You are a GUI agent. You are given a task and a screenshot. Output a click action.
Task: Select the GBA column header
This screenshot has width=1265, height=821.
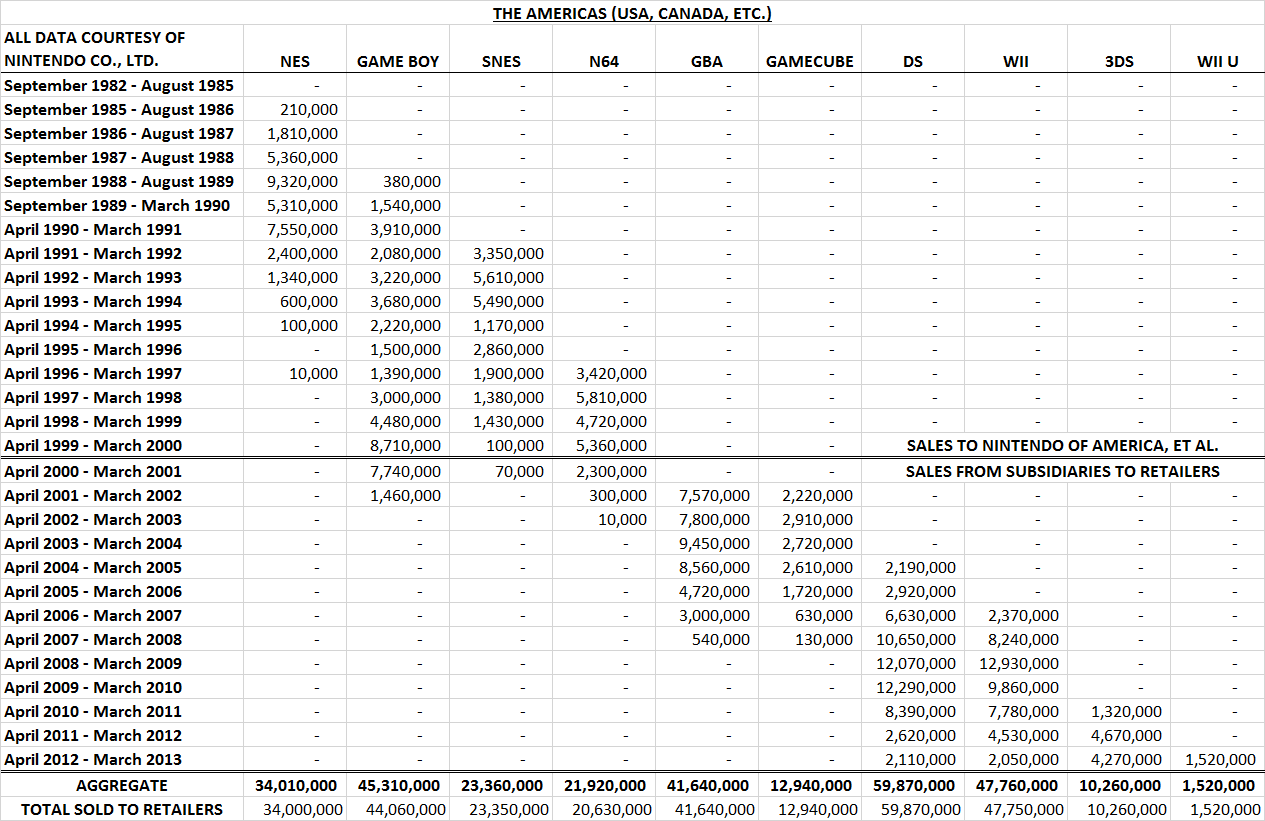pos(707,61)
